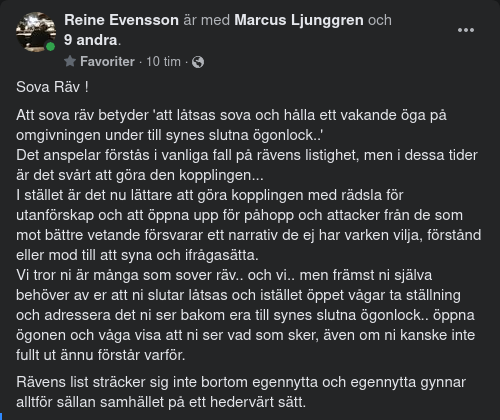
Task: Click line starting "eller mod till att syna"
Action: [137, 255]
